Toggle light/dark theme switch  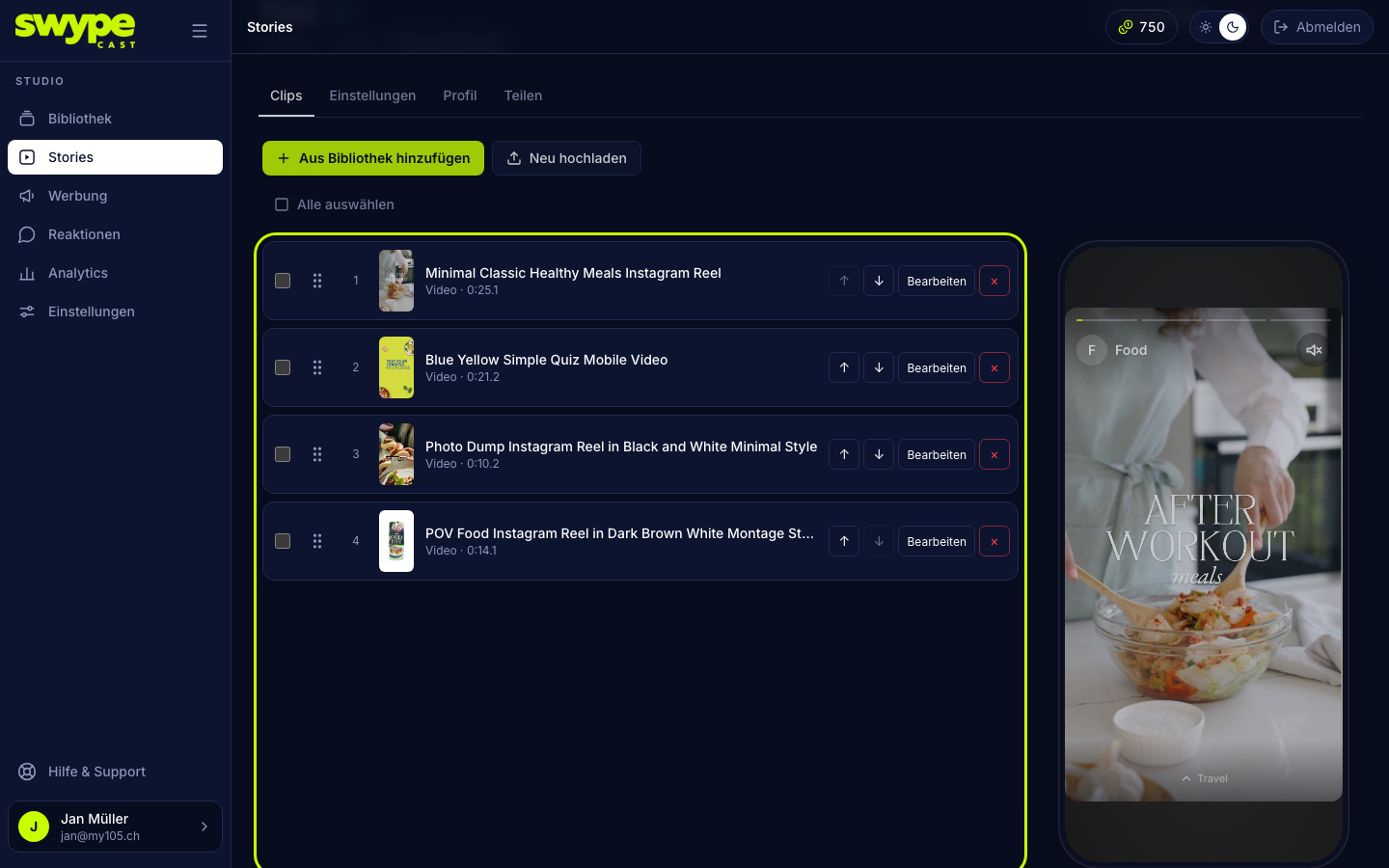point(1219,27)
